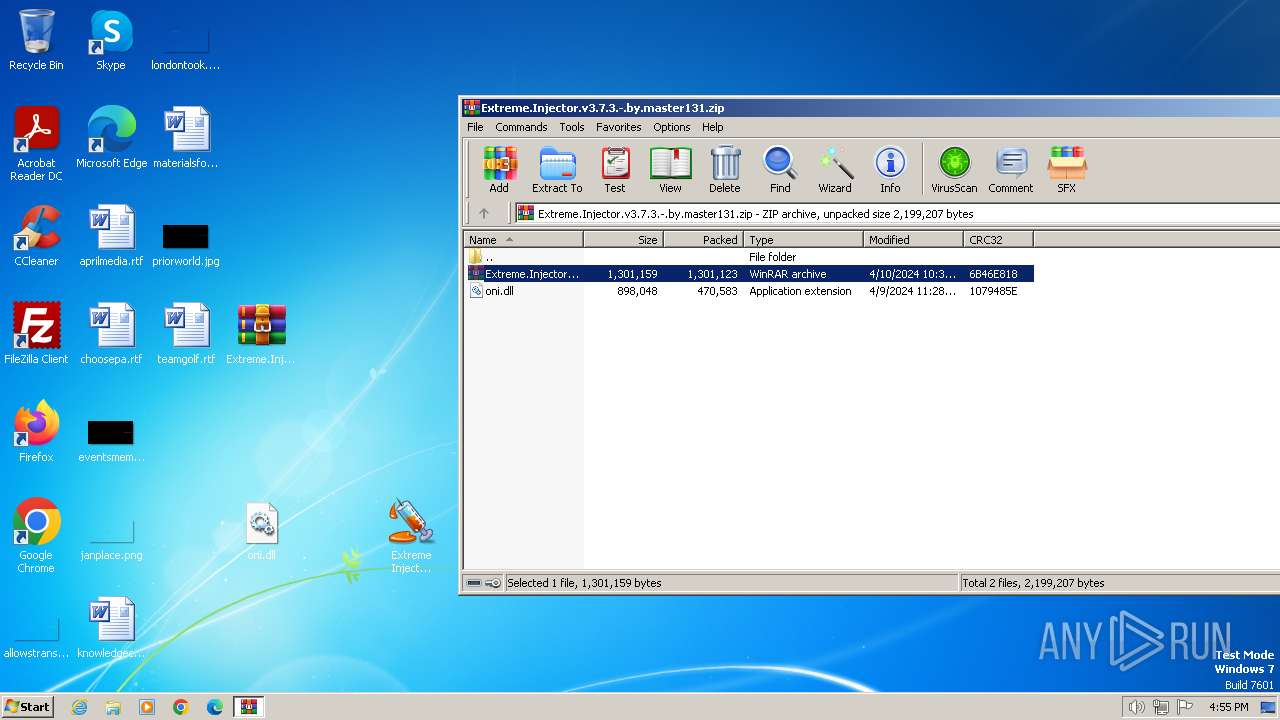Select the Firefox desktop icon
1280x720 pixels.
click(36, 432)
